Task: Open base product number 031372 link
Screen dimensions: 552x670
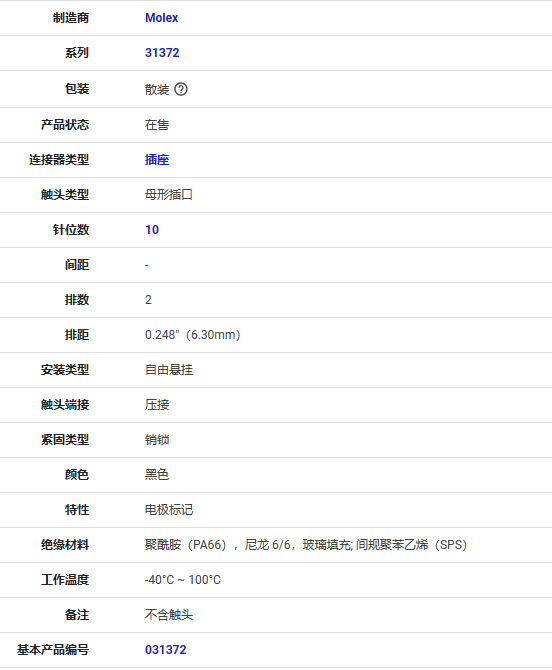Action: click(x=165, y=650)
